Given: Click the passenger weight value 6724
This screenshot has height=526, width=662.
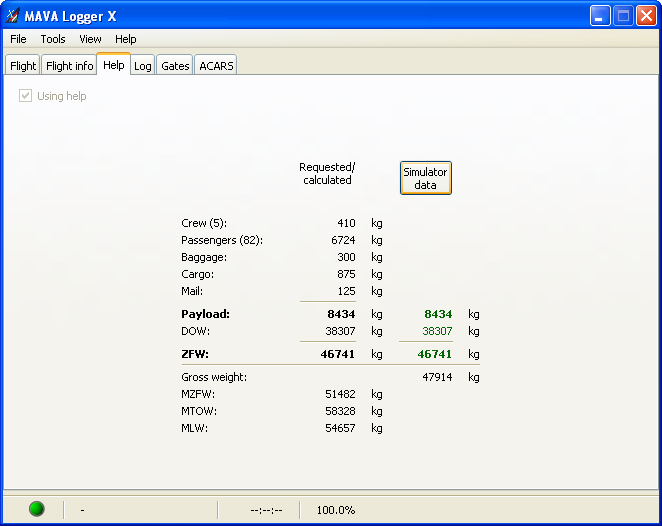Looking at the screenshot, I should pos(343,240).
